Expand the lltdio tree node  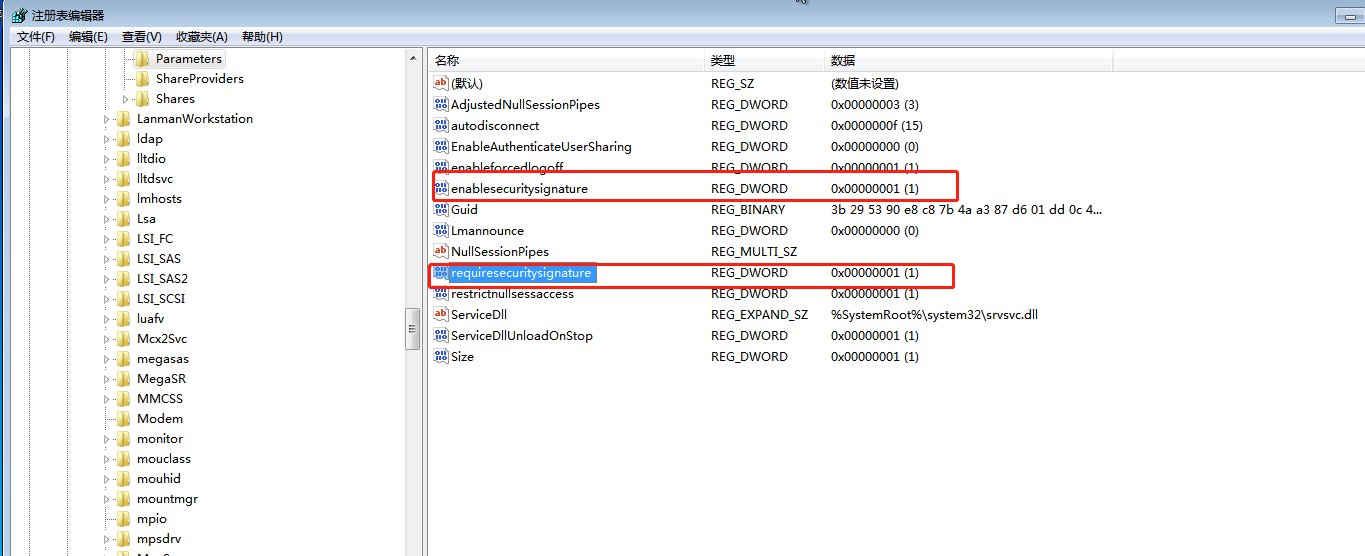click(x=108, y=159)
